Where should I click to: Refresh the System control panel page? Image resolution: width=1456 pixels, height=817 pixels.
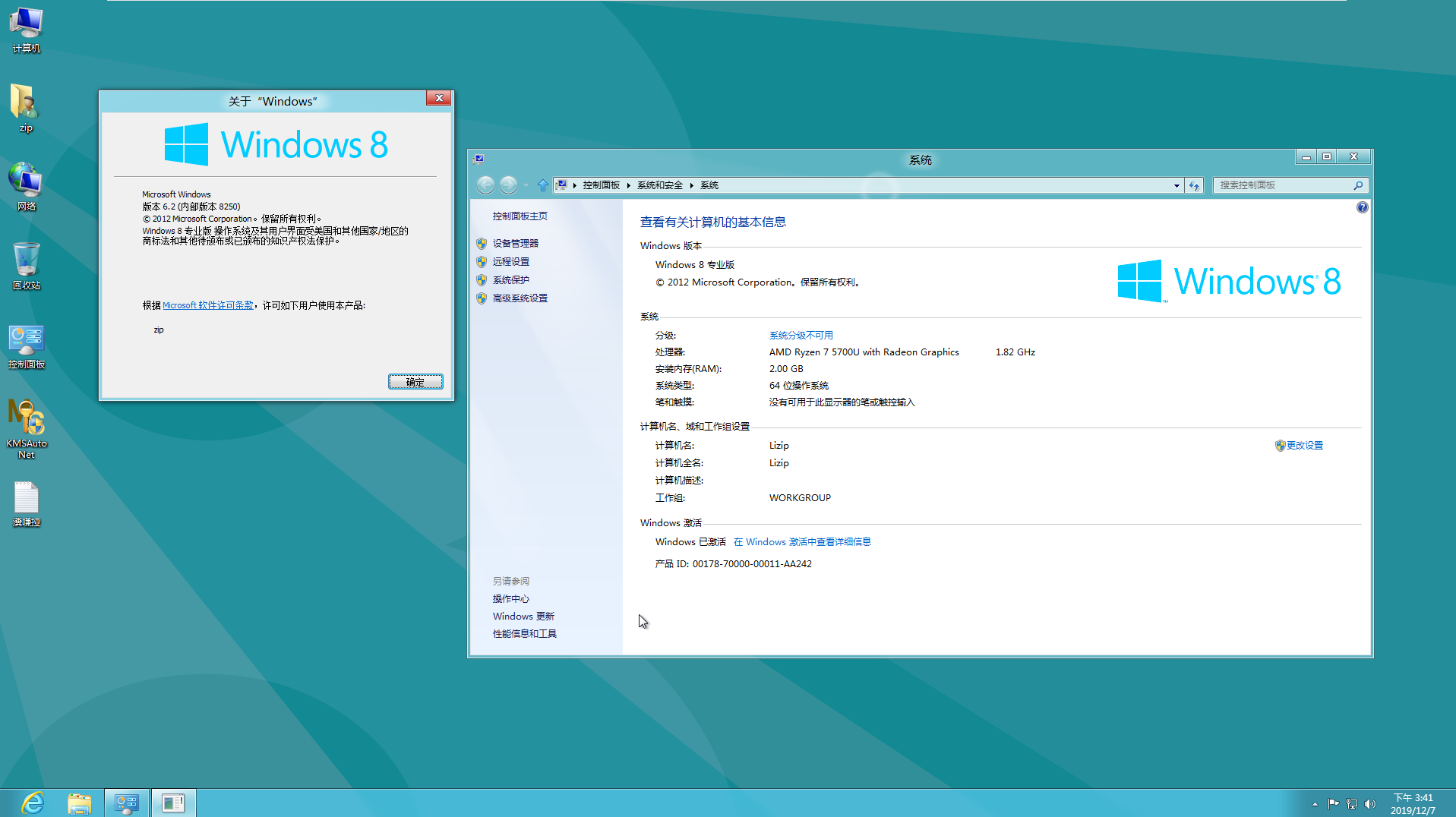1194,185
